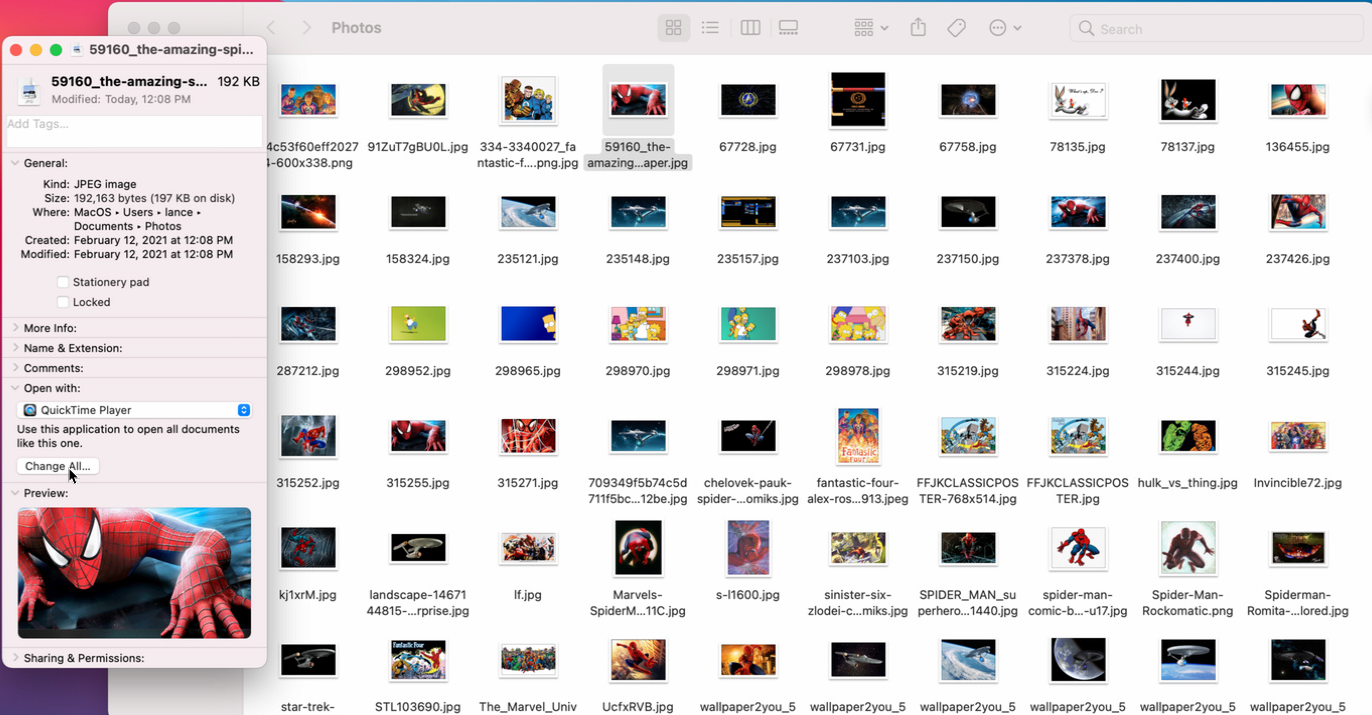1372x715 pixels.
Task: Click the kj1xrM.jpg file name label
Action: (308, 595)
